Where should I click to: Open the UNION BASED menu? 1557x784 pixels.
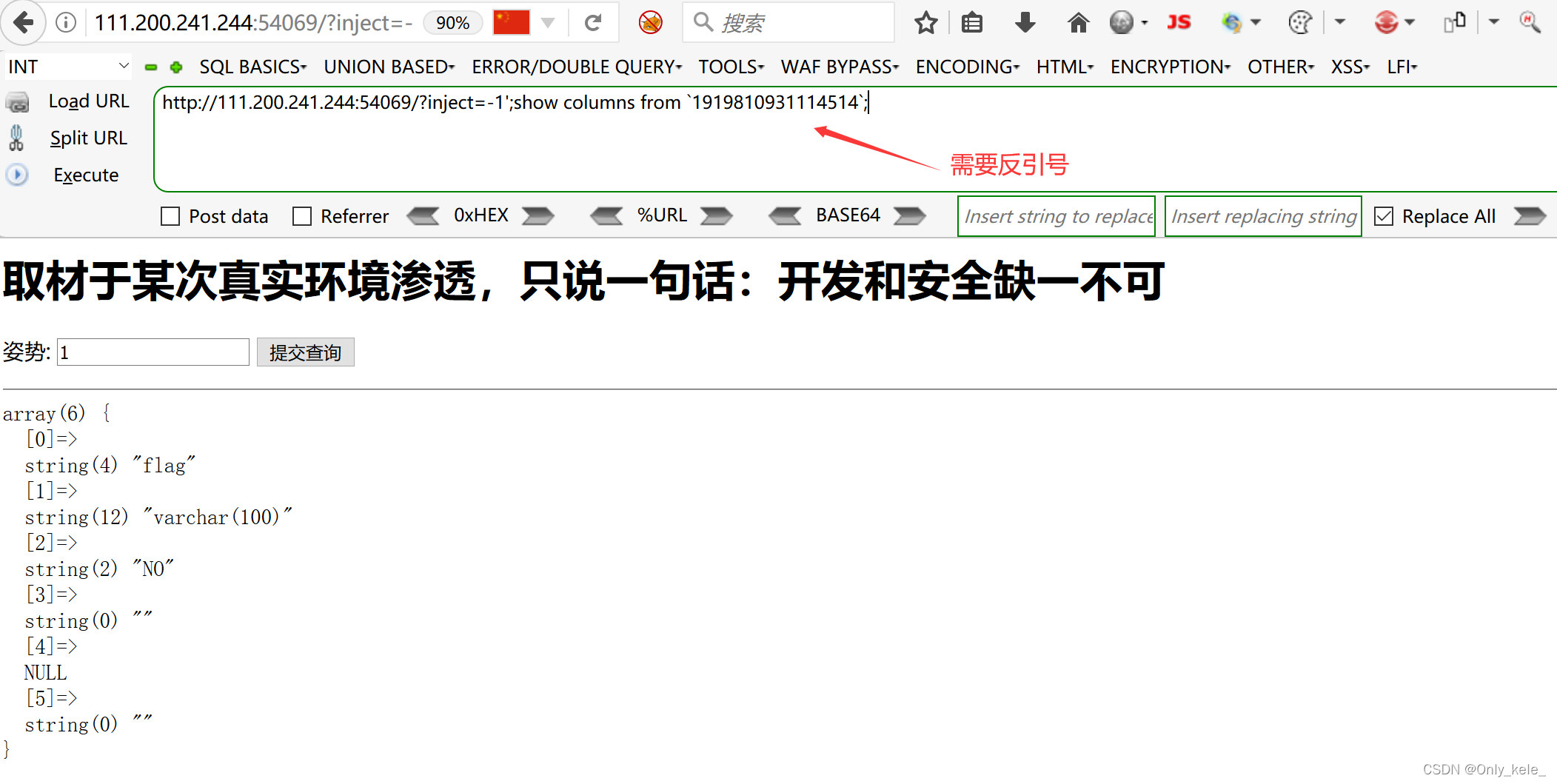tap(389, 67)
